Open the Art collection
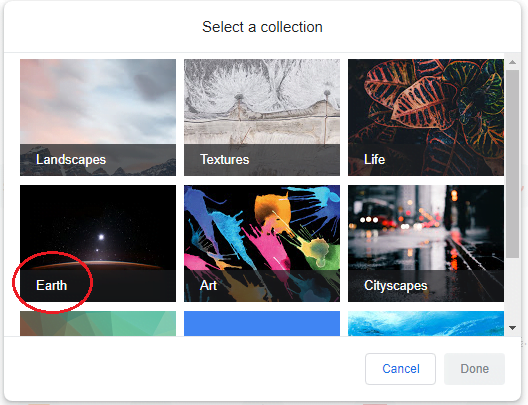Viewport: 528px width, 405px height. [x=262, y=243]
